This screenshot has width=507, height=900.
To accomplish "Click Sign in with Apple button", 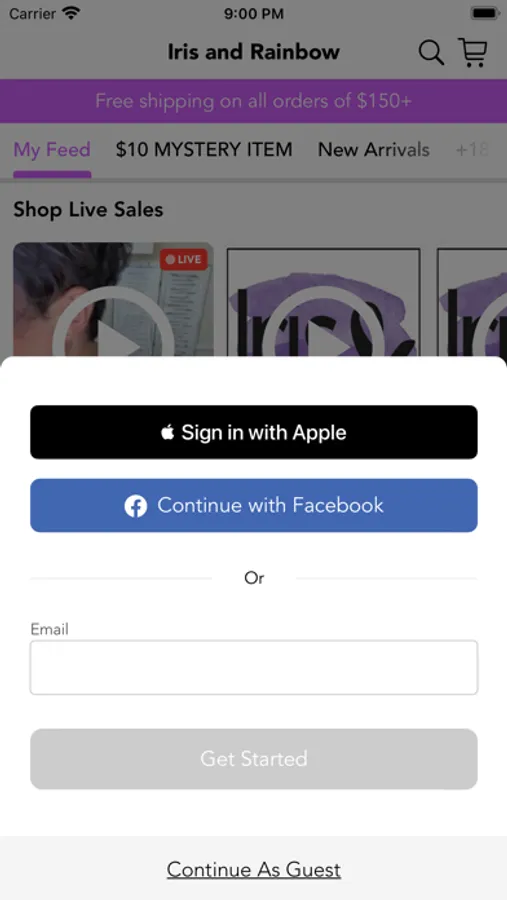I will point(254,432).
